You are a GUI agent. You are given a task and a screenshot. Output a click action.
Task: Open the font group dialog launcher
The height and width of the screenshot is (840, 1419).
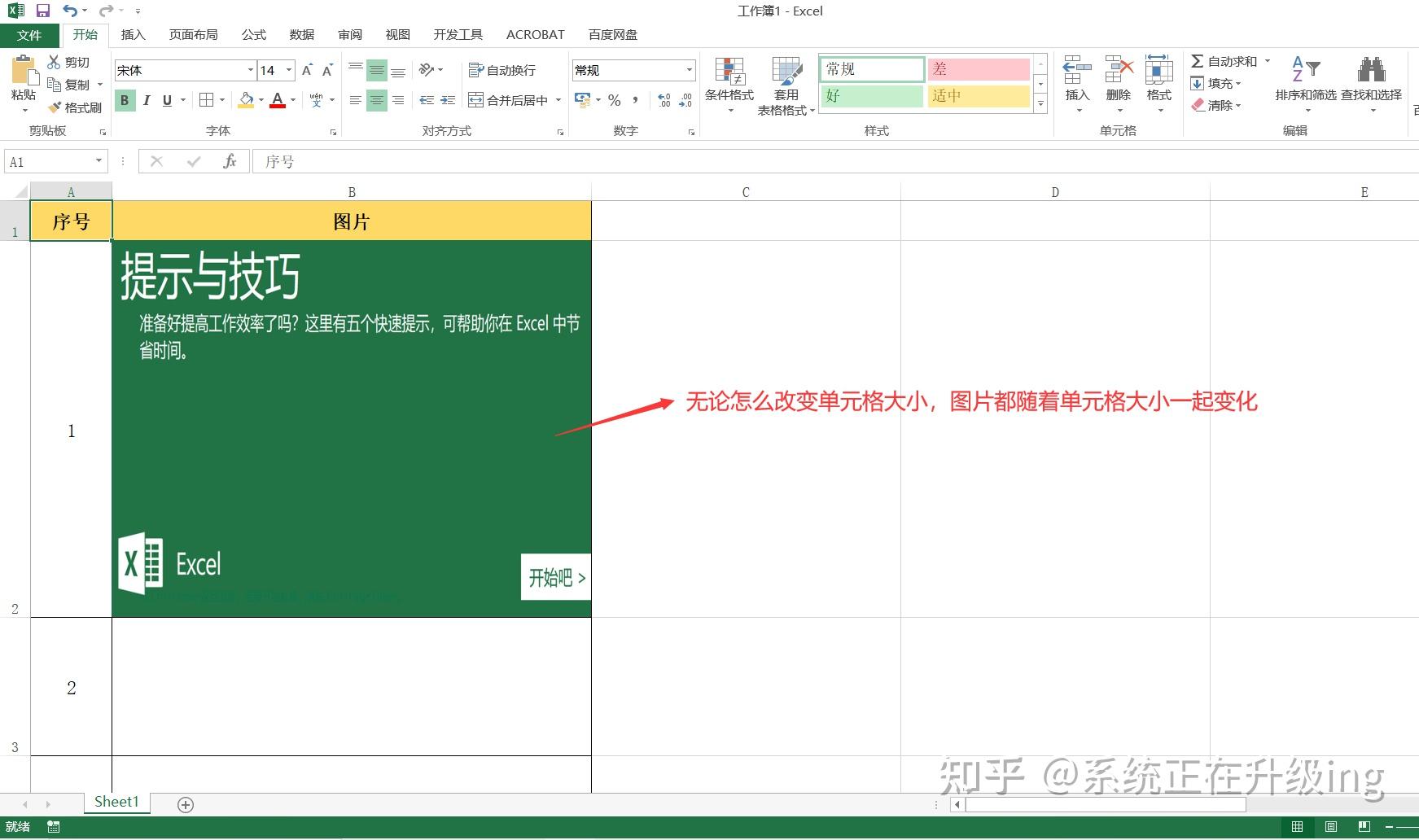click(334, 132)
